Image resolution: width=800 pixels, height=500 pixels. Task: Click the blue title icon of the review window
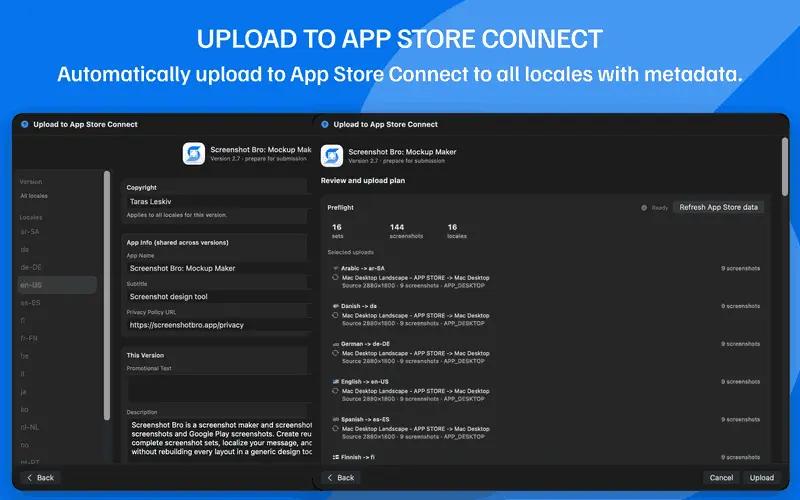[324, 124]
